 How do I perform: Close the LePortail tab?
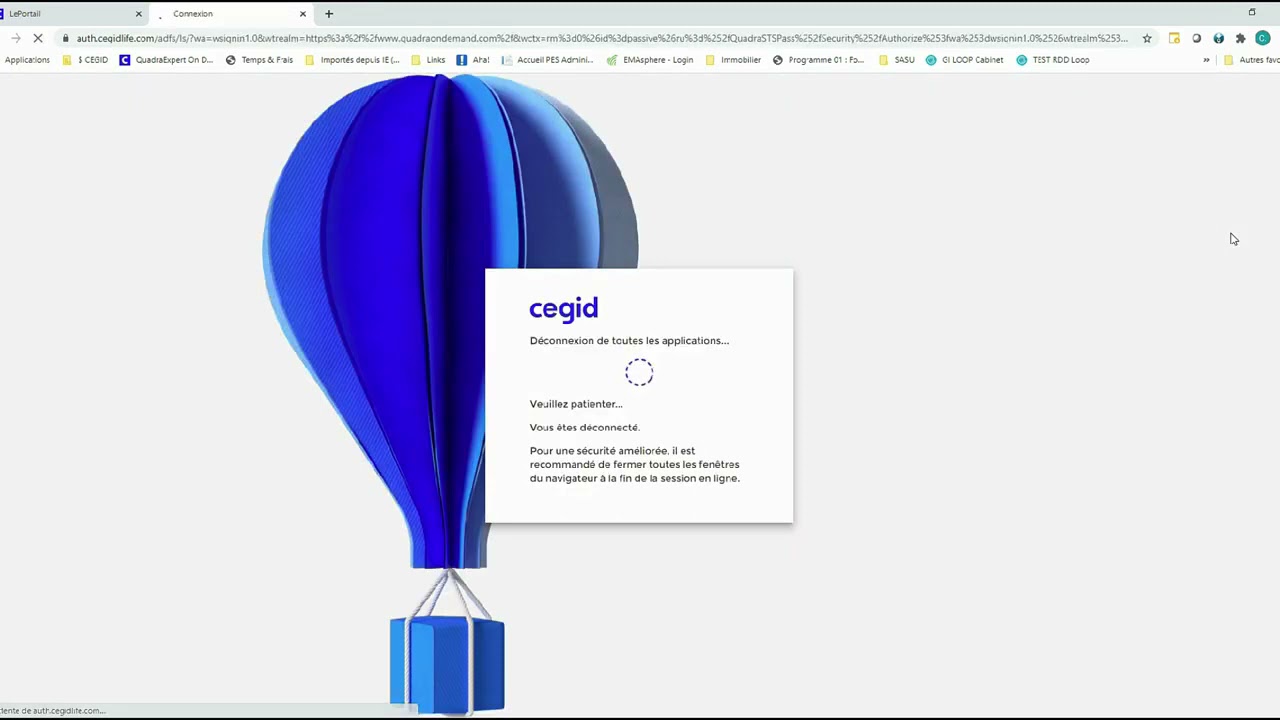tap(138, 14)
